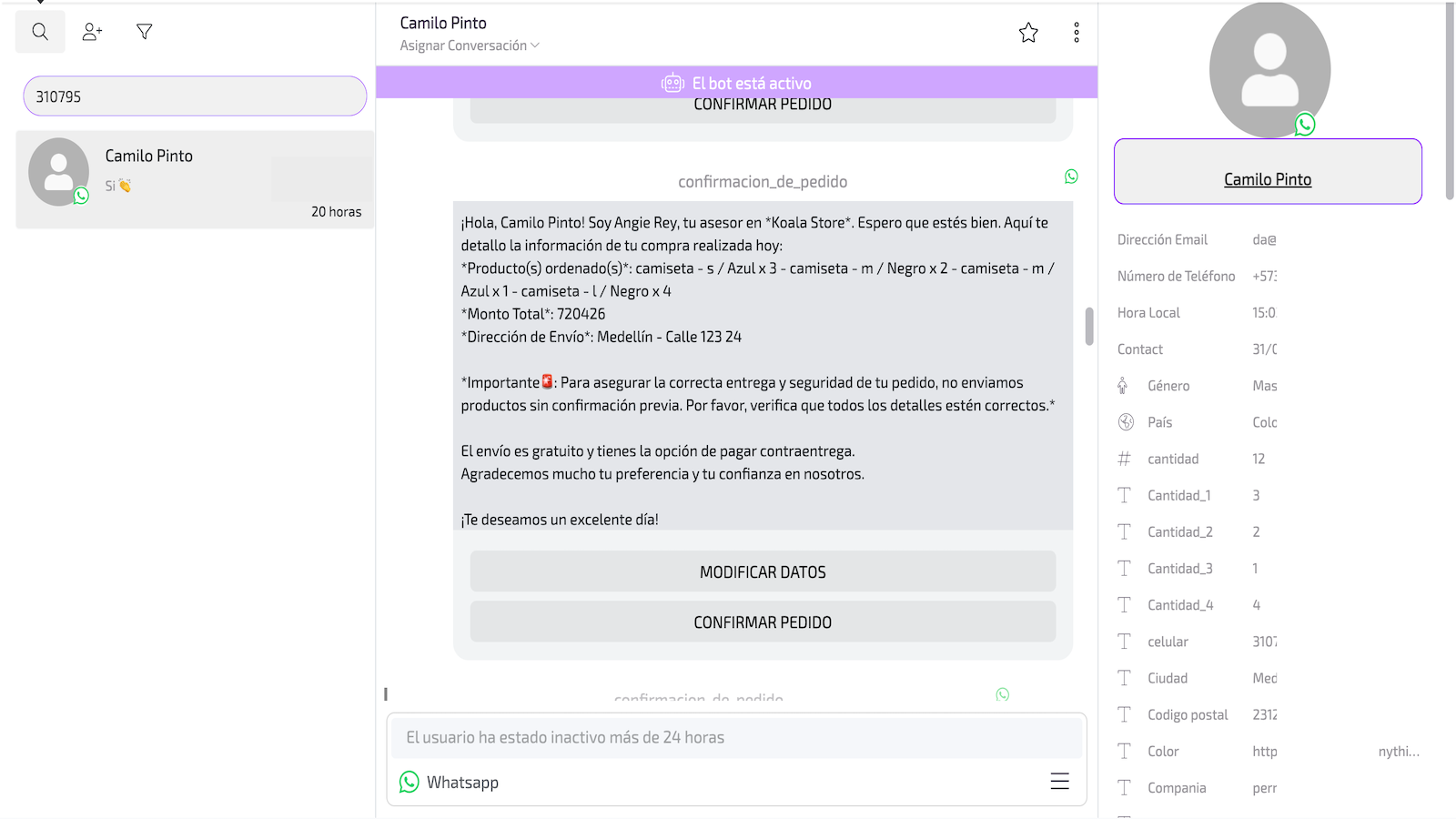Click the Camilo Pinto chat header name
The image size is (1456, 819).
[x=443, y=23]
